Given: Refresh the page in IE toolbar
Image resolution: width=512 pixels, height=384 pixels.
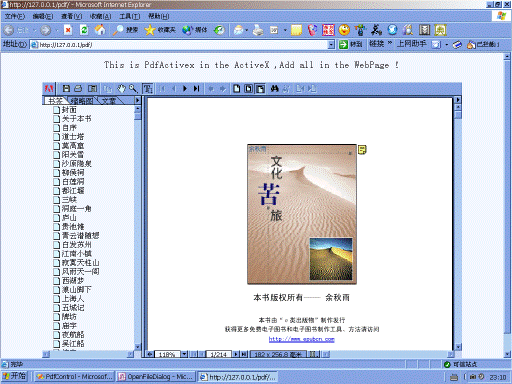Looking at the screenshot, I should 84,30.
